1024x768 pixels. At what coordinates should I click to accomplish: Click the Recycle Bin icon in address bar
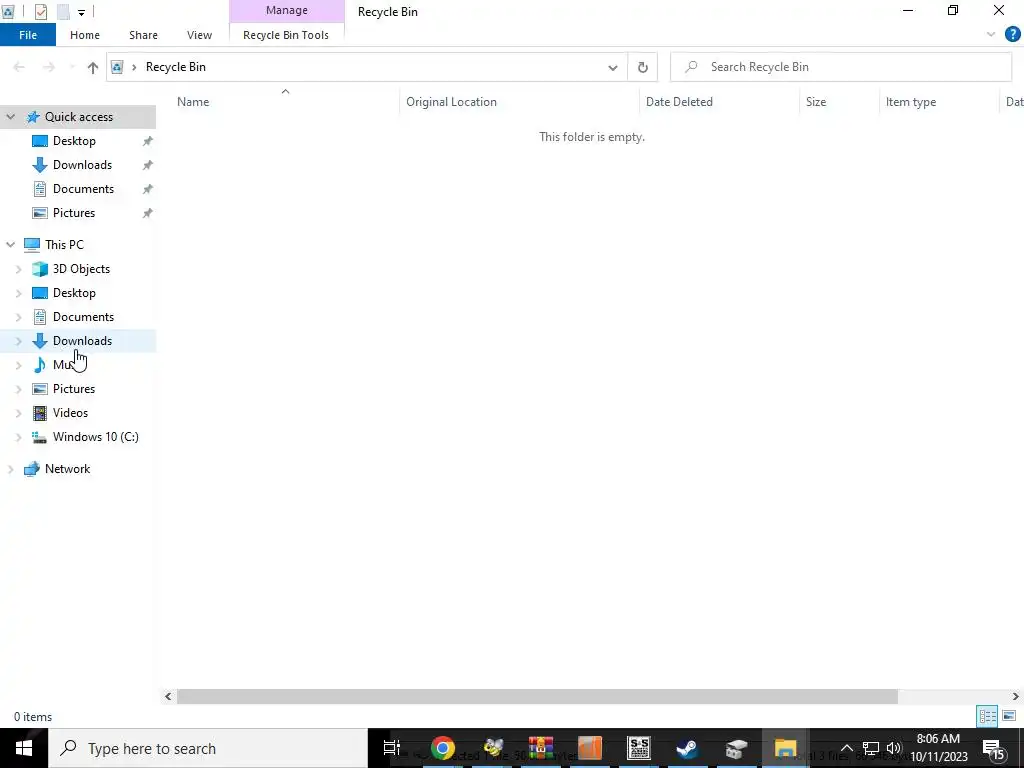pos(117,67)
